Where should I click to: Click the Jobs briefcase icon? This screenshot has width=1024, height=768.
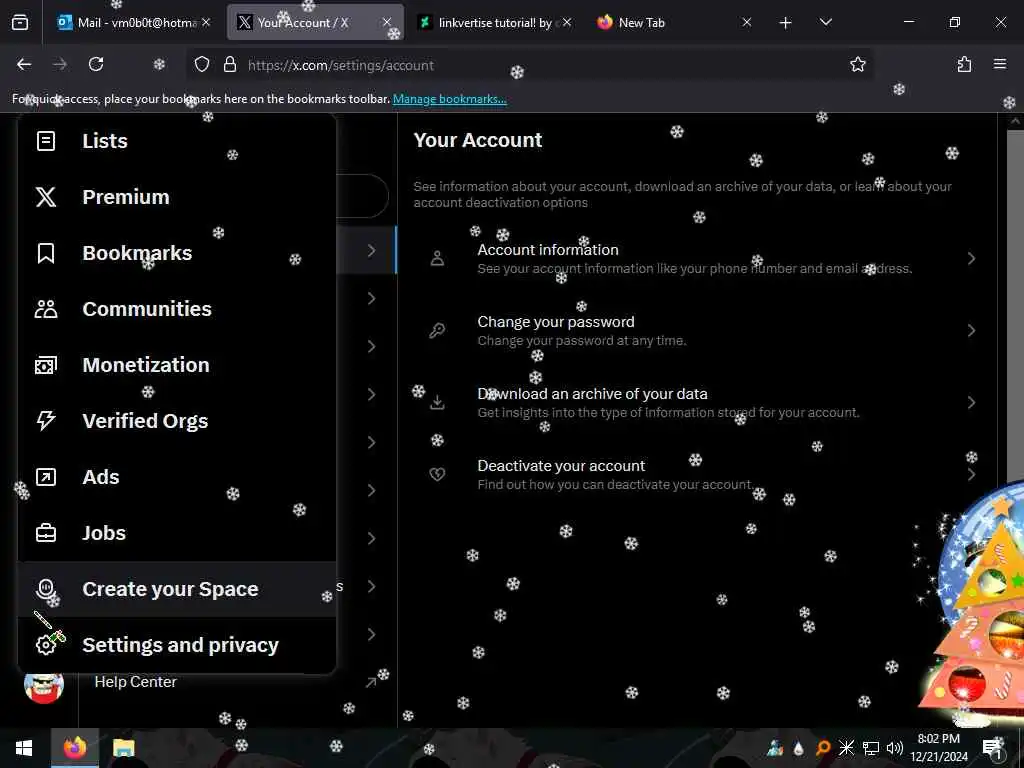tap(46, 534)
